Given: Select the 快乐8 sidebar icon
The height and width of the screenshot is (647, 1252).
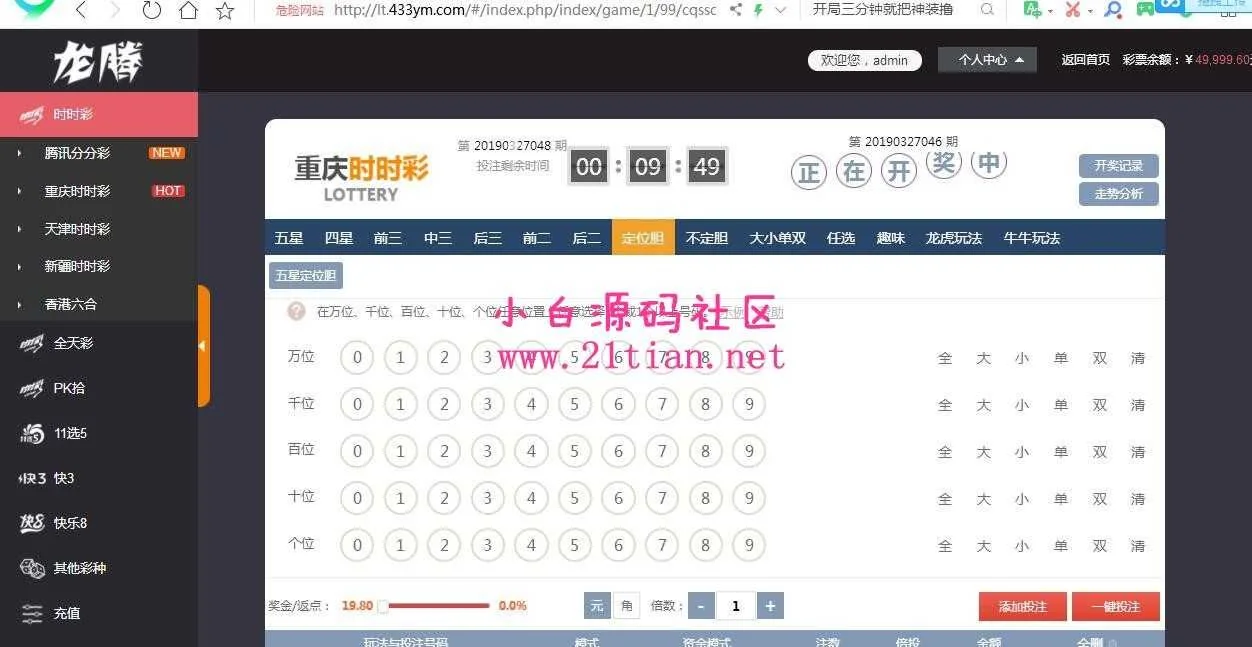Looking at the screenshot, I should click(32, 523).
